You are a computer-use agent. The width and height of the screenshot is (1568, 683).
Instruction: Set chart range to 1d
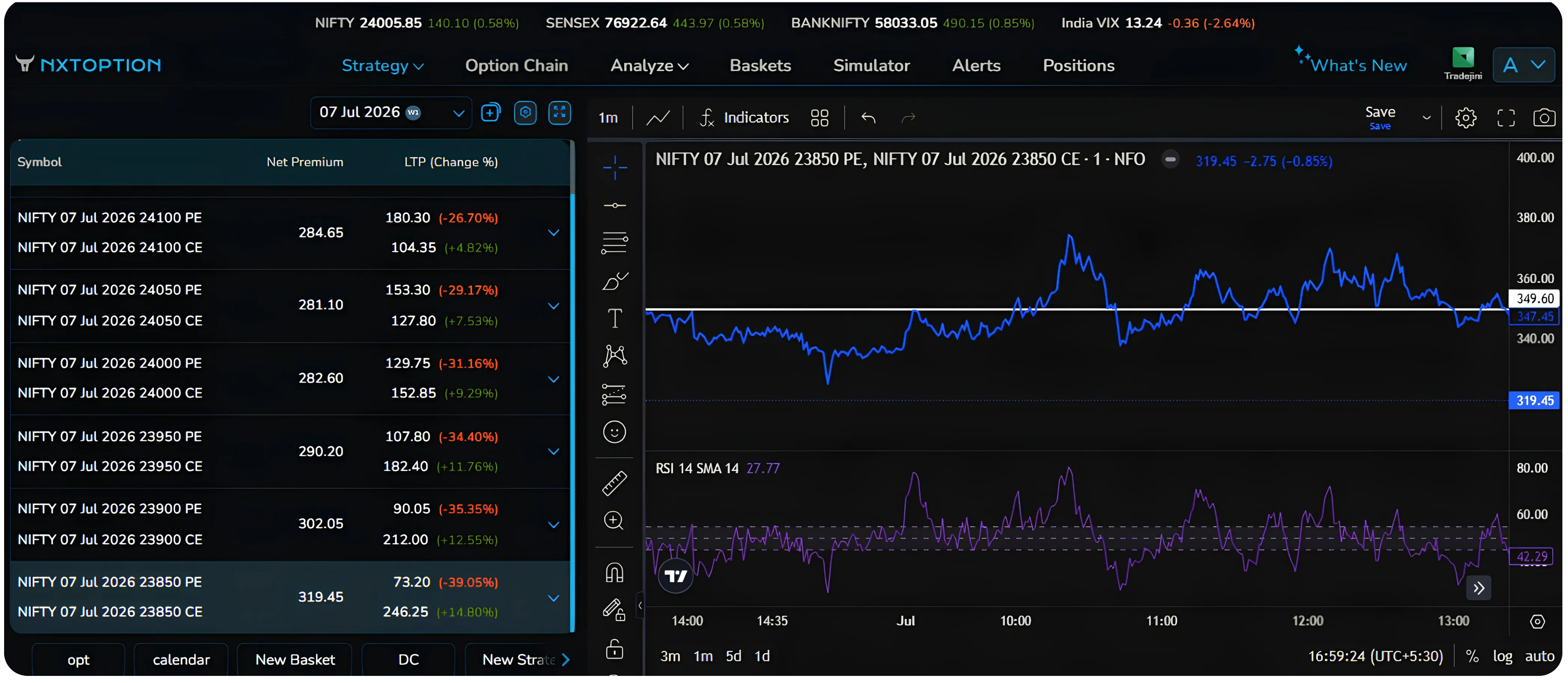pyautogui.click(x=762, y=656)
